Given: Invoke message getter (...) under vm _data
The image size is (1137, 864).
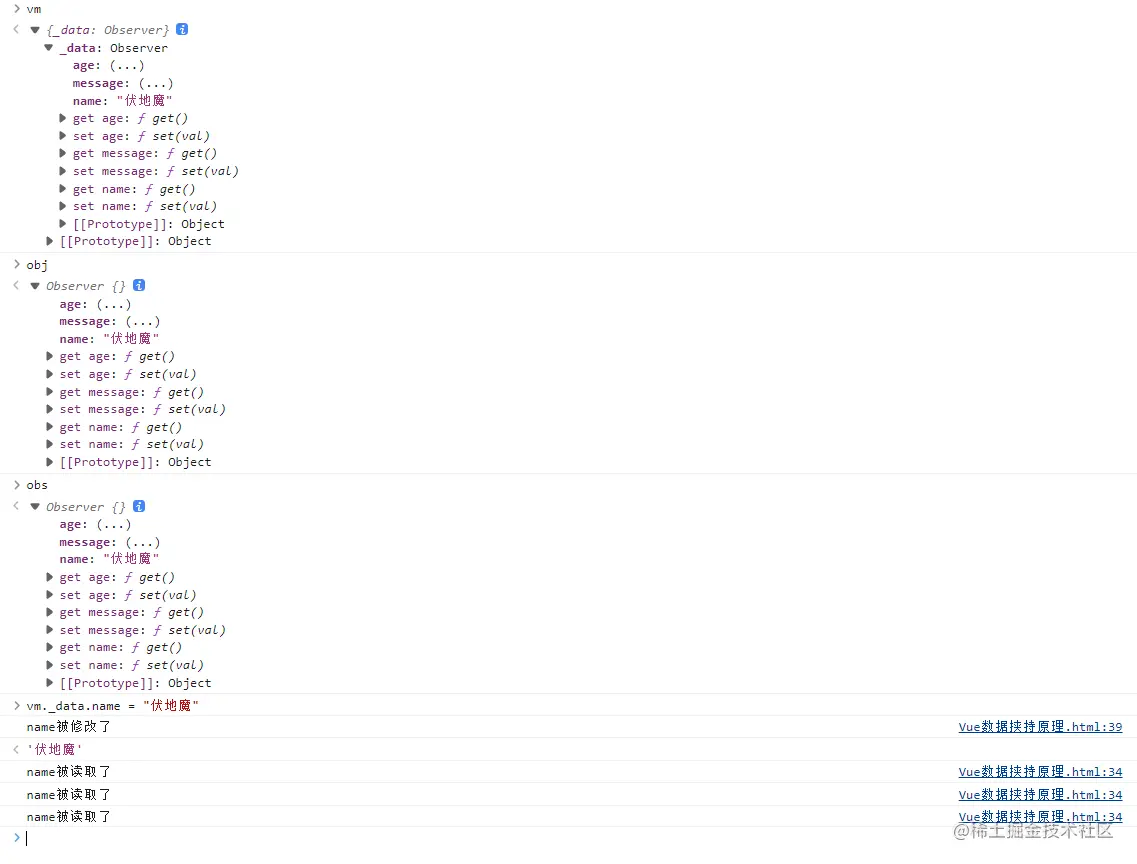Looking at the screenshot, I should pos(156,83).
